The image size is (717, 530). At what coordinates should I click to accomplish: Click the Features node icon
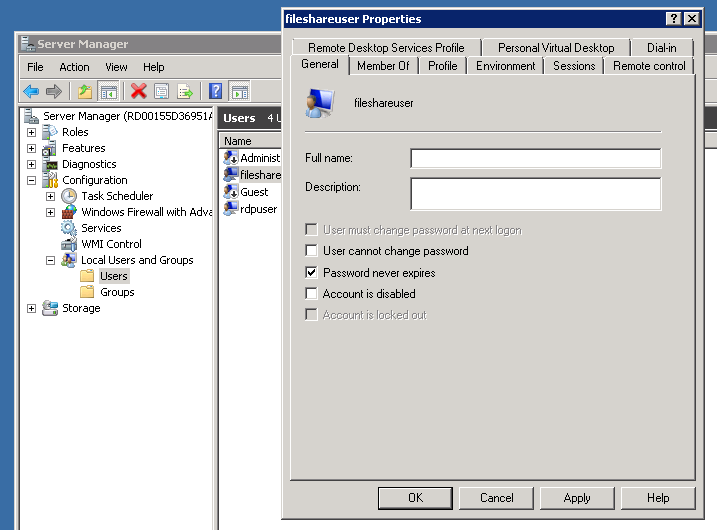[x=49, y=148]
